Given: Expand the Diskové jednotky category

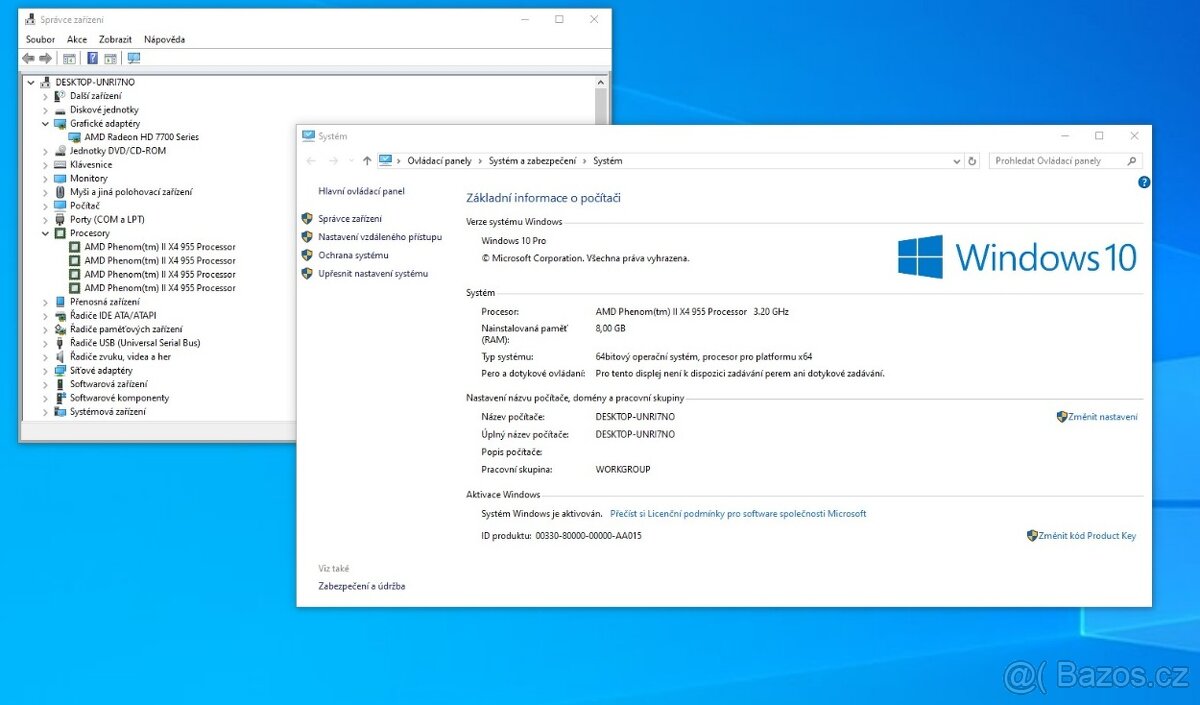Looking at the screenshot, I should (x=45, y=110).
